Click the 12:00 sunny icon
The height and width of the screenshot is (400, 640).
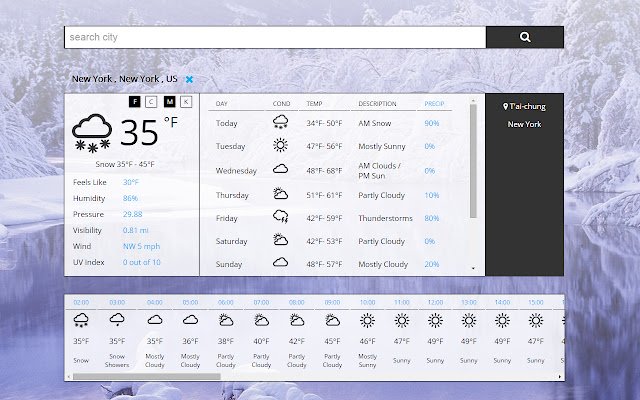coord(435,320)
